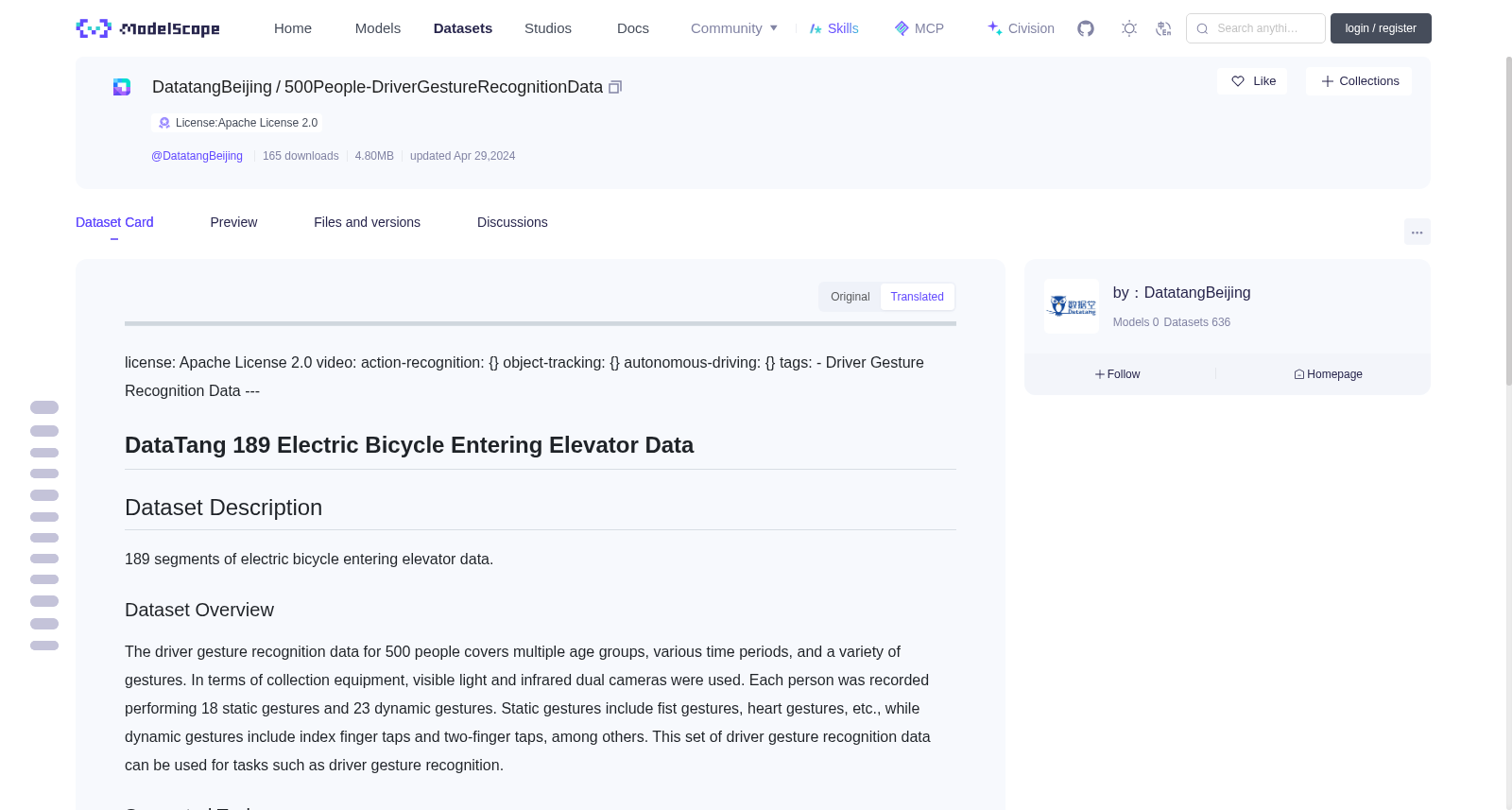Like this dataset
Image resolution: width=1512 pixels, height=810 pixels.
[1252, 81]
